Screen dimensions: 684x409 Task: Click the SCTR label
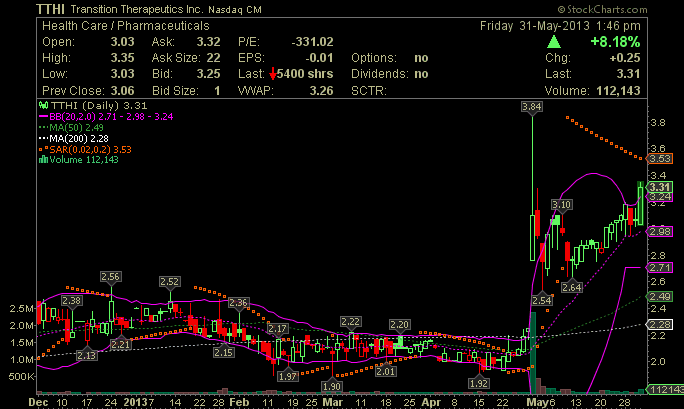pyautogui.click(x=369, y=91)
